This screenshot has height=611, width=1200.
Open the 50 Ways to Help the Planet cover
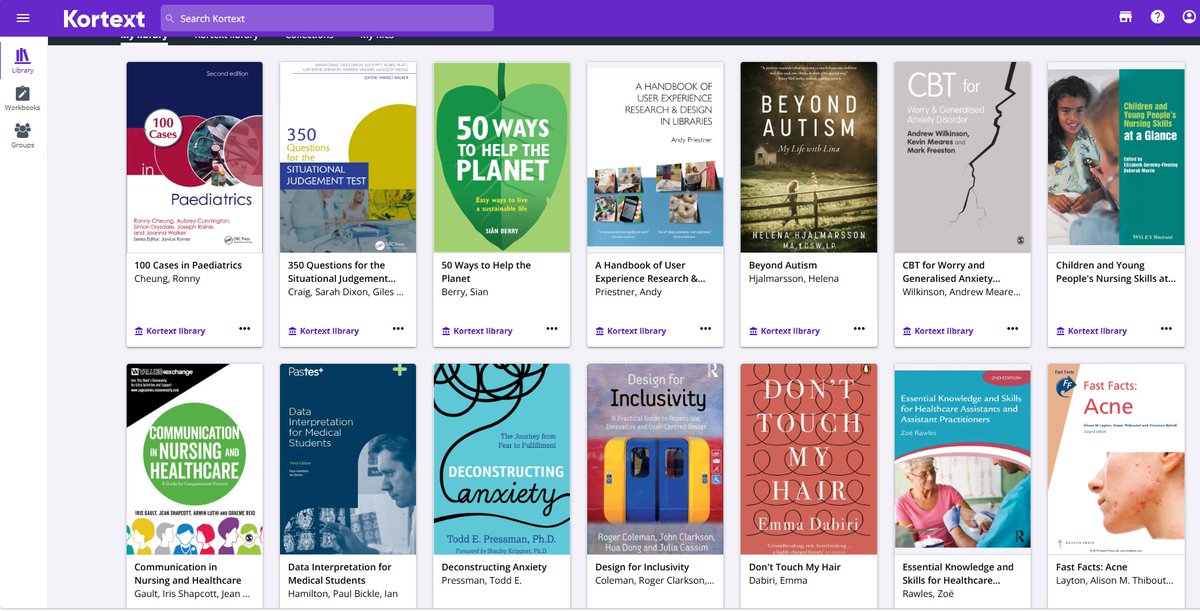502,157
